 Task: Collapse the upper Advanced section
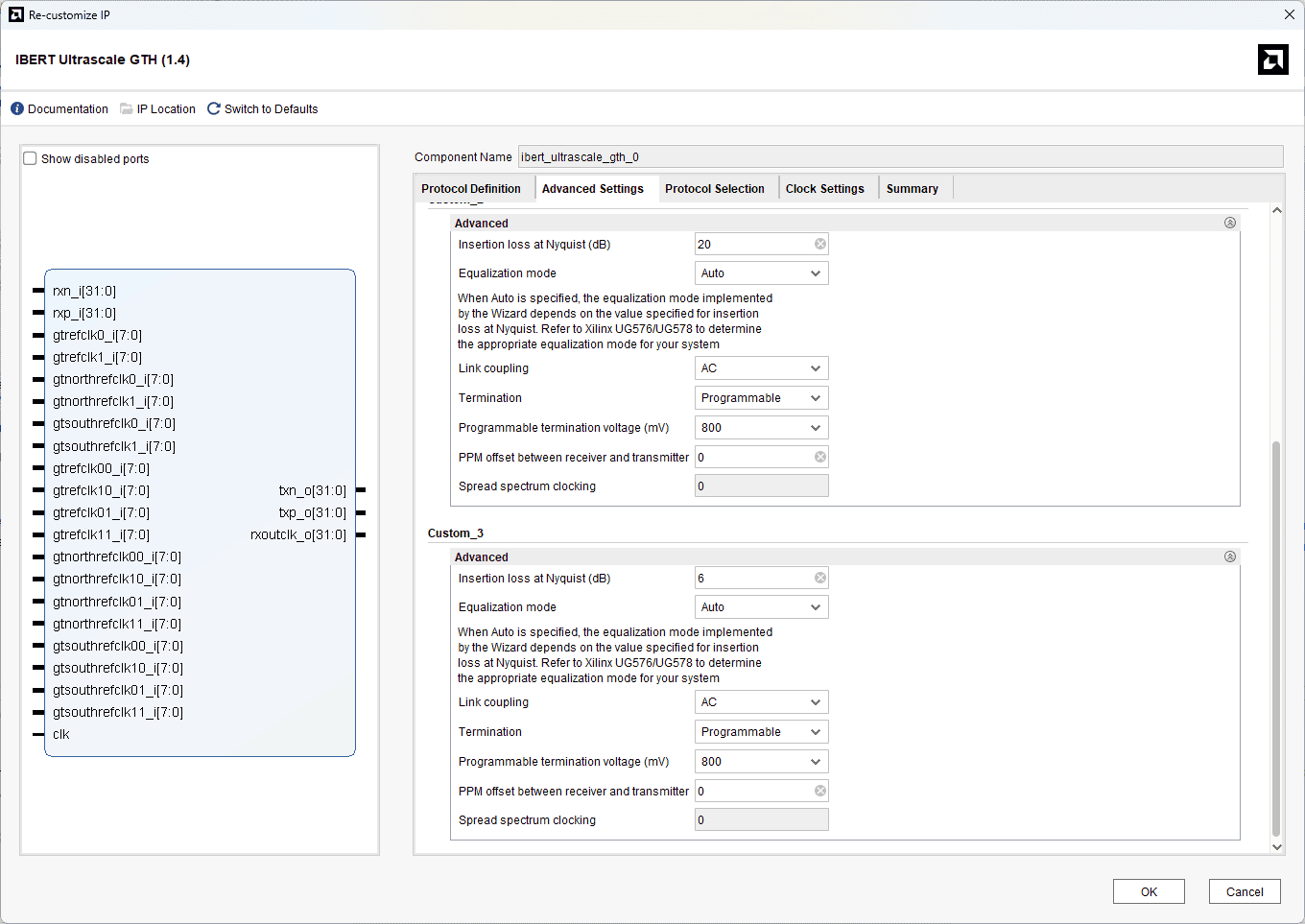pyautogui.click(x=1230, y=224)
